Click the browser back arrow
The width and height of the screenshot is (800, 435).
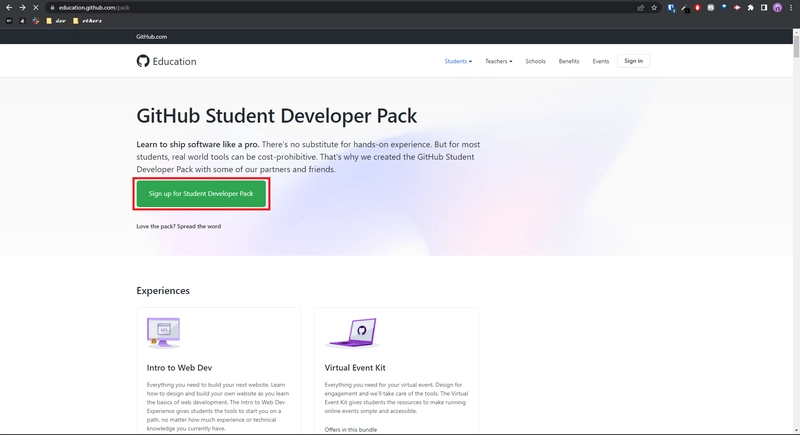[x=8, y=7]
